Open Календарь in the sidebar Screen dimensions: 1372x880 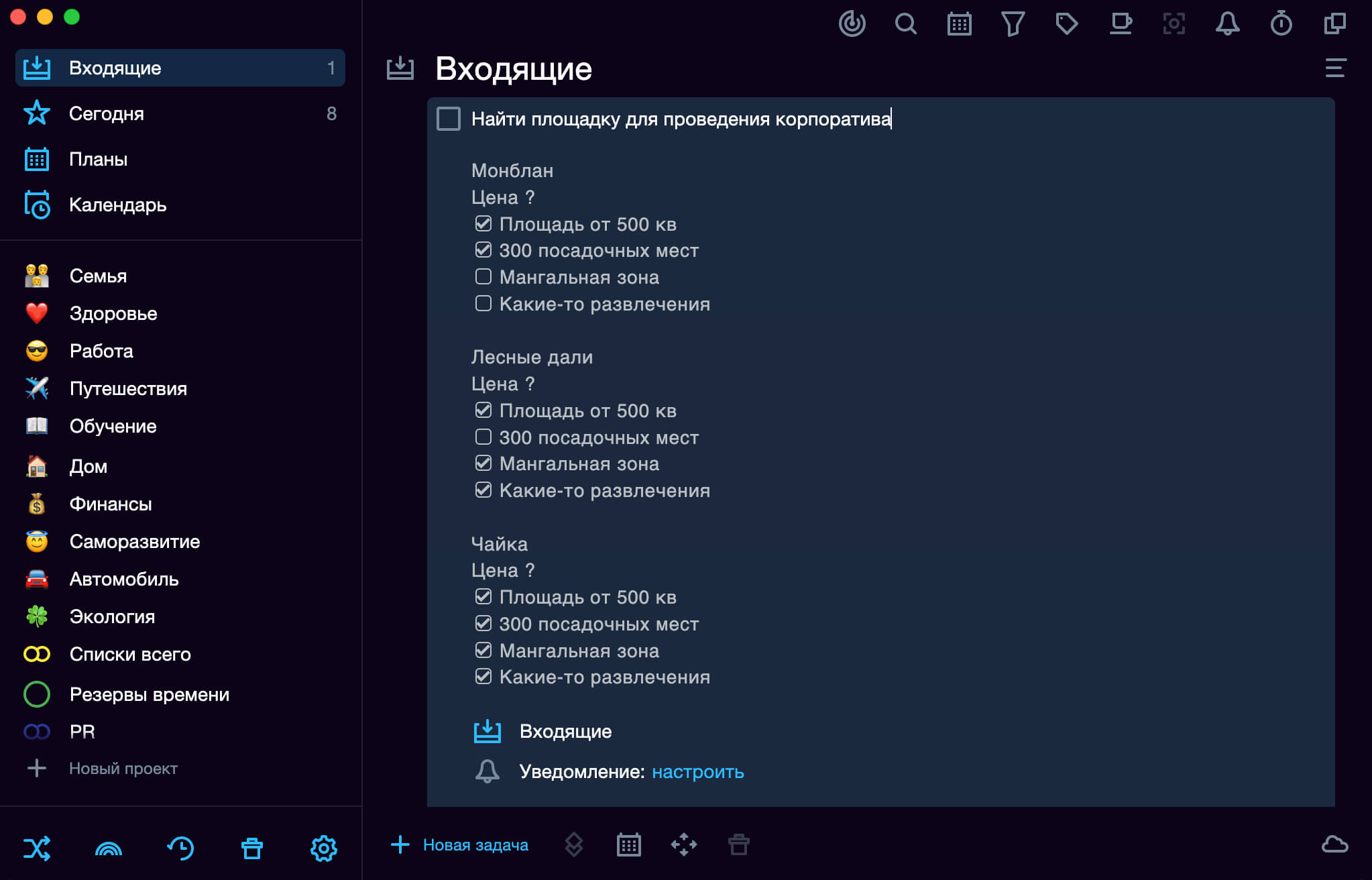pyautogui.click(x=180, y=205)
